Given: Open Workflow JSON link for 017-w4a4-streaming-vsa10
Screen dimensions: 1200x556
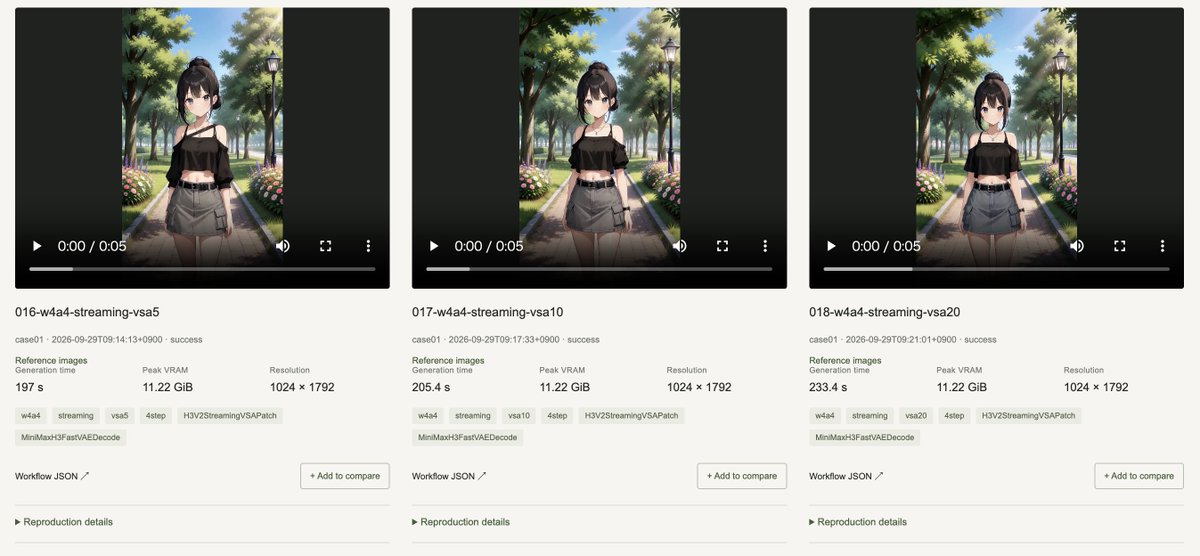Looking at the screenshot, I should [449, 476].
